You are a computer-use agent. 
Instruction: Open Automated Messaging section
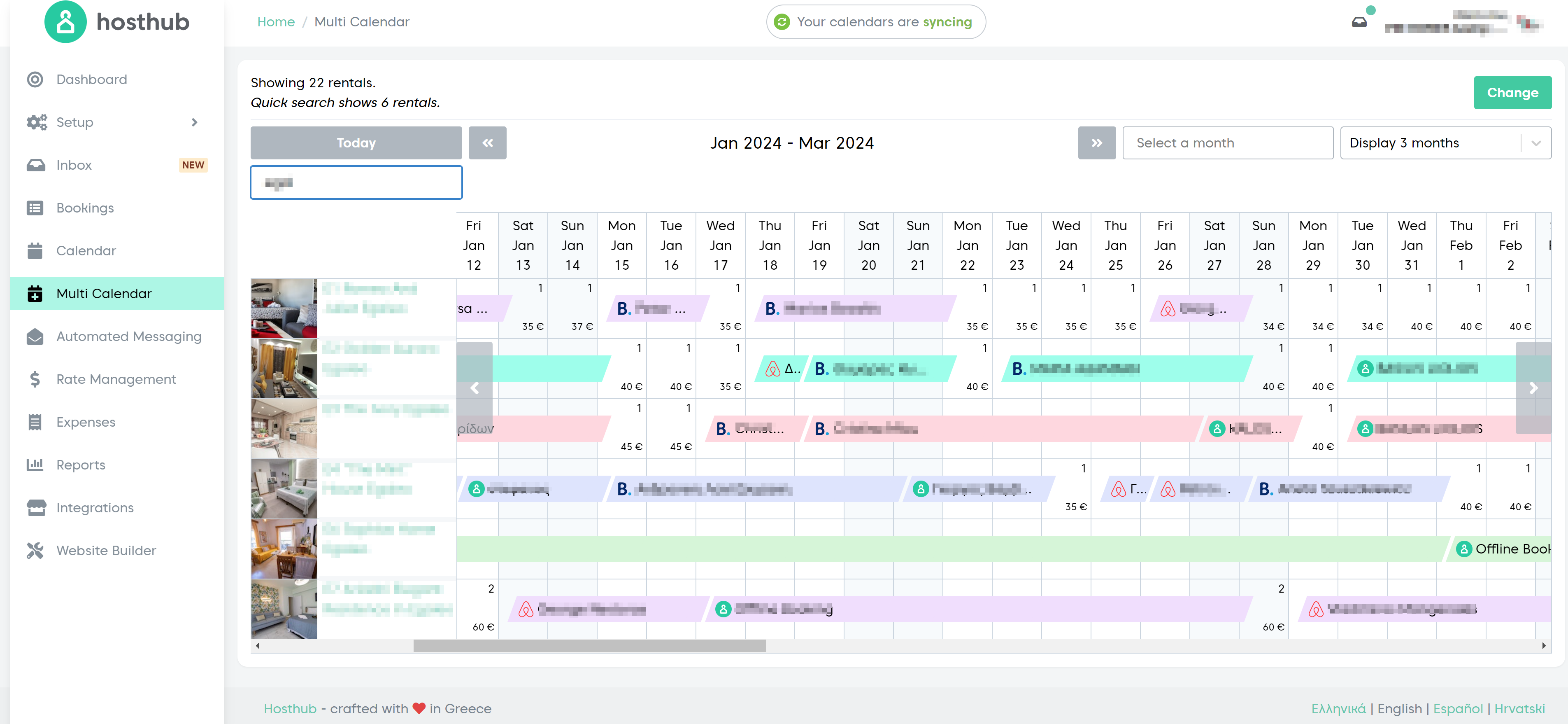tap(128, 337)
